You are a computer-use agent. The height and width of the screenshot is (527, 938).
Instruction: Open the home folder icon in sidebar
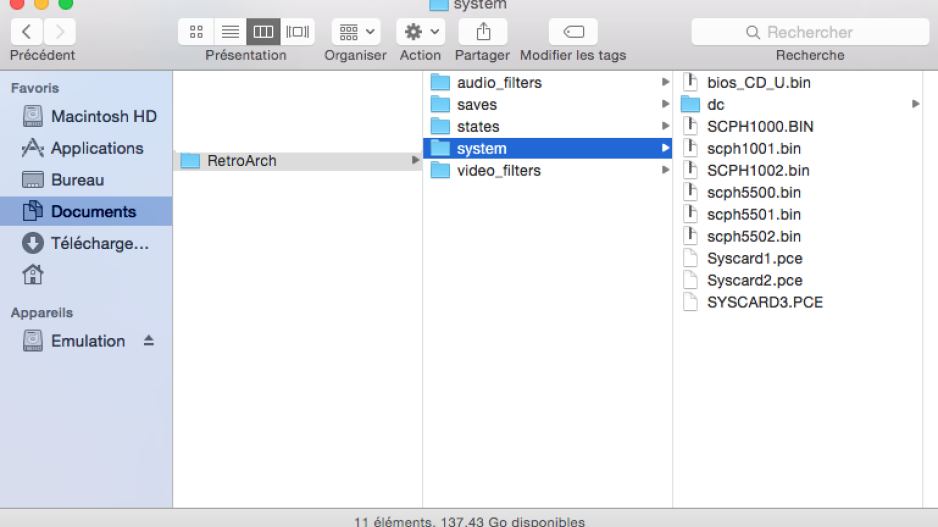(33, 275)
